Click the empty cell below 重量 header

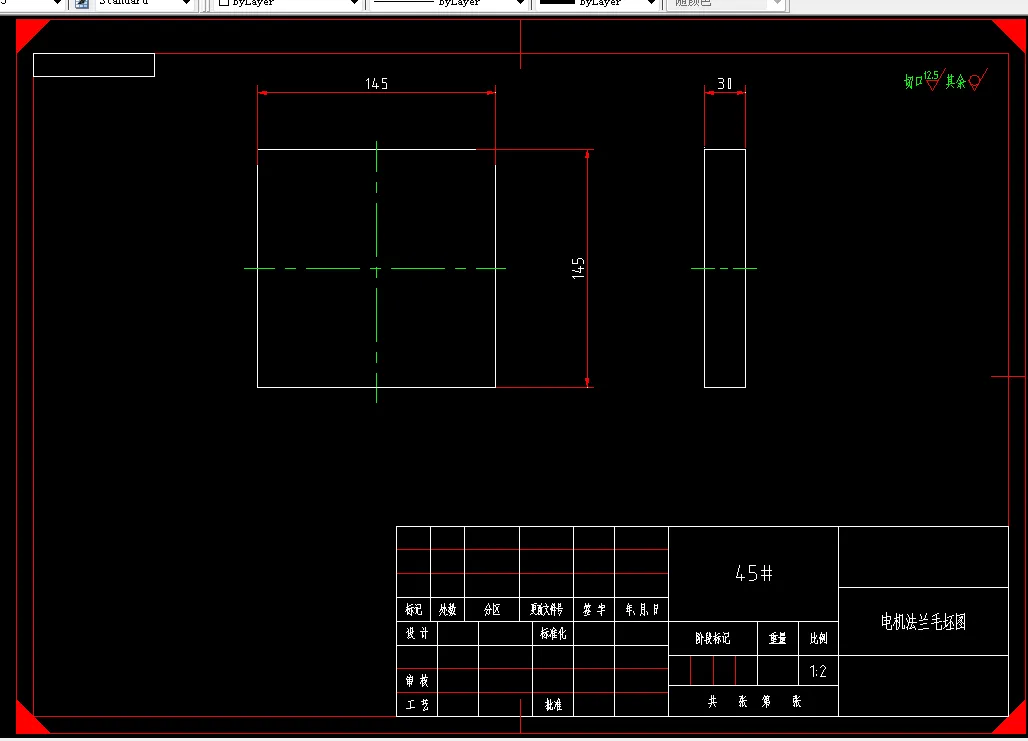[778, 670]
